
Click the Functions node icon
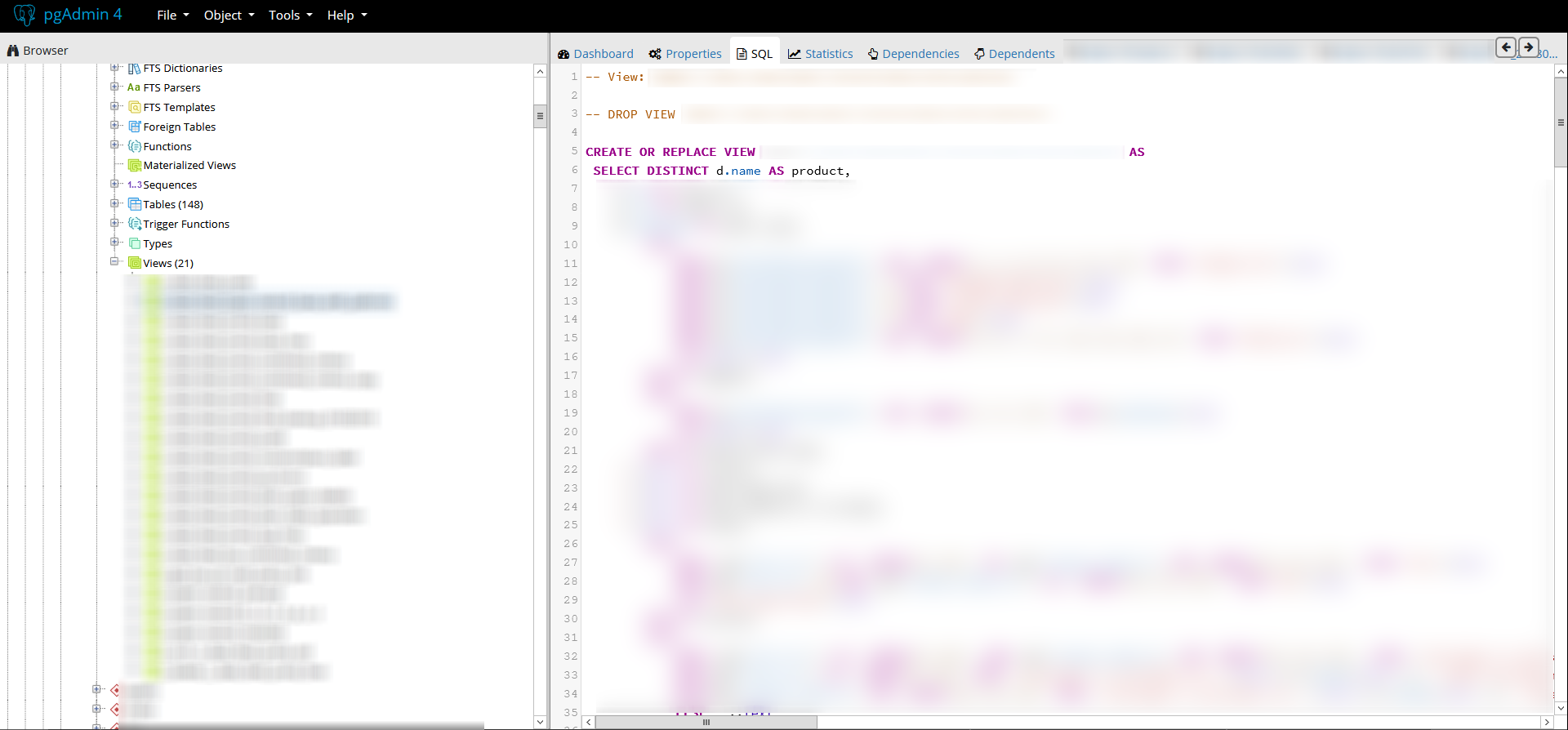tap(135, 146)
